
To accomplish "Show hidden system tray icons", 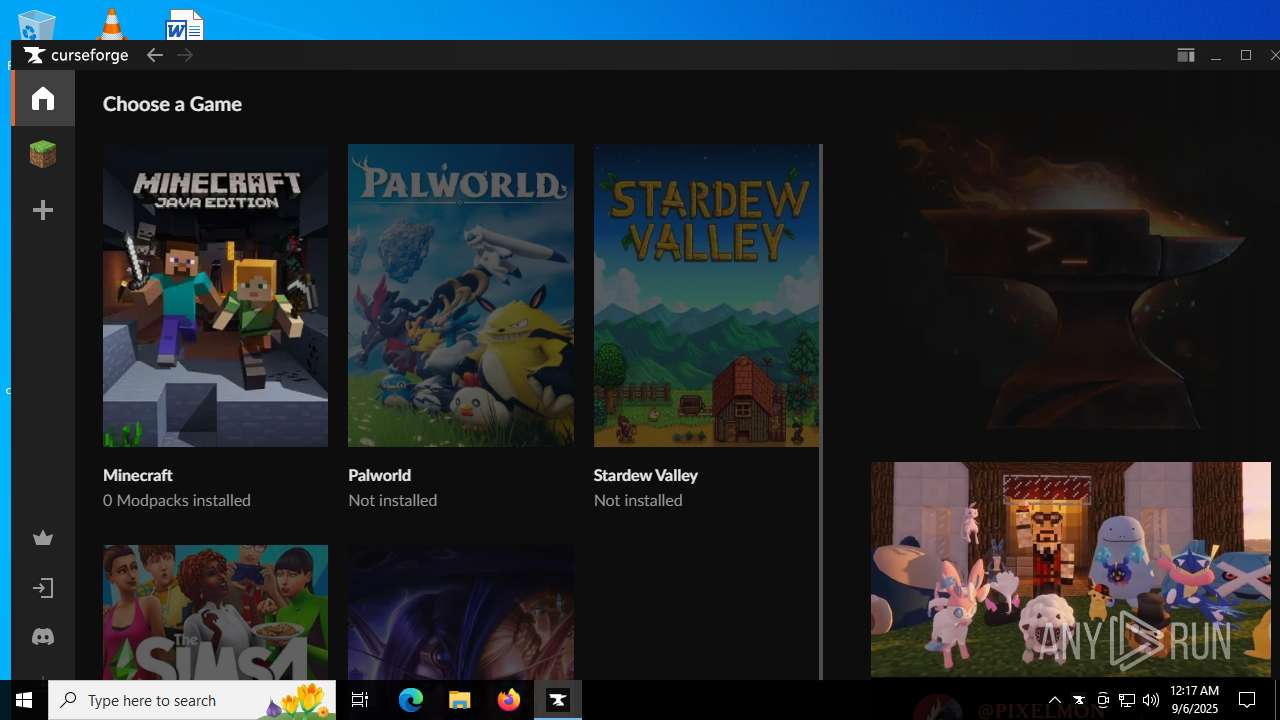I will click(1055, 700).
